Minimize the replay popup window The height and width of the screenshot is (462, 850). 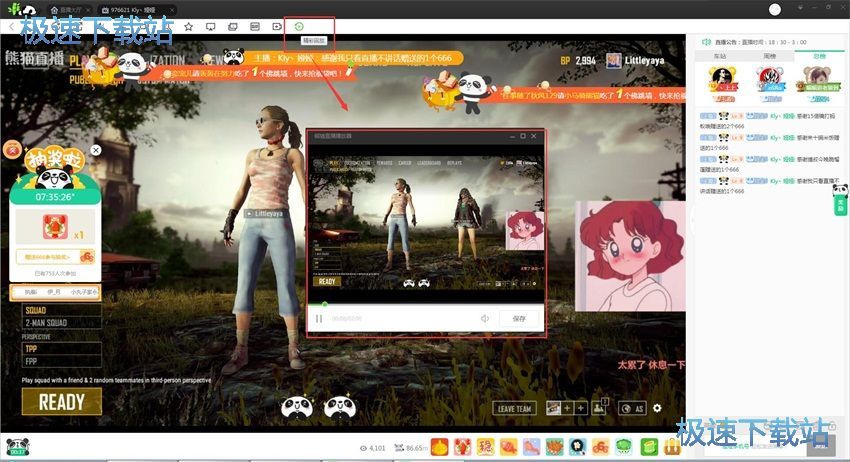[x=512, y=136]
